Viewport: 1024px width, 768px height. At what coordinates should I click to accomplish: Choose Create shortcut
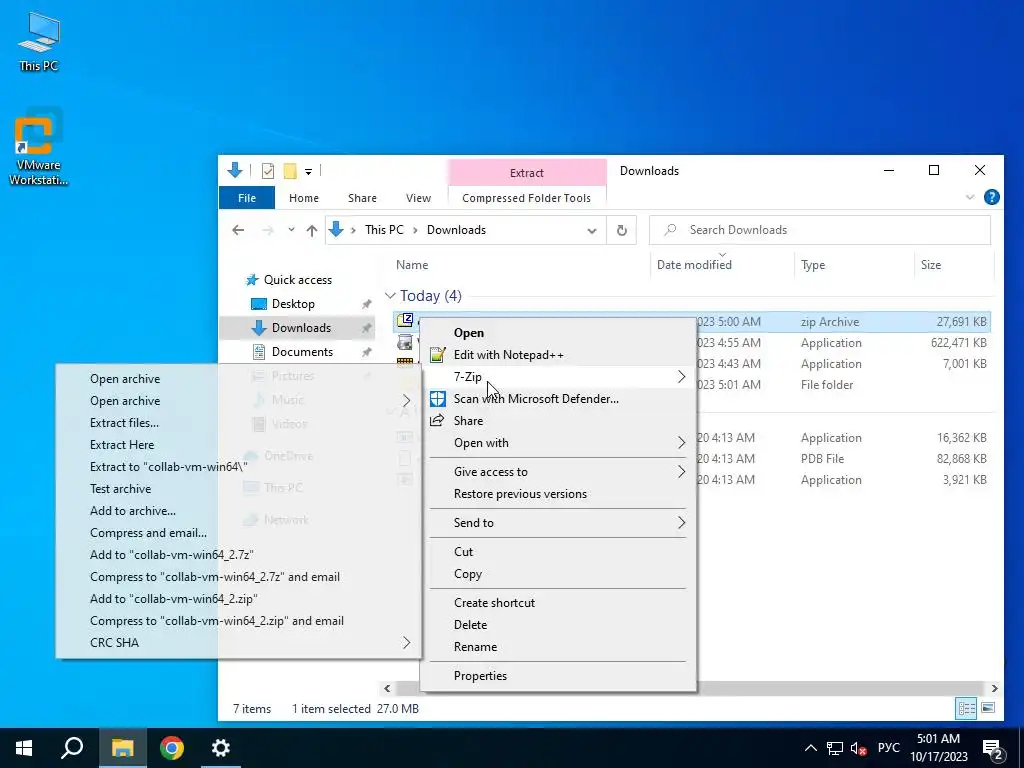(x=558, y=603)
